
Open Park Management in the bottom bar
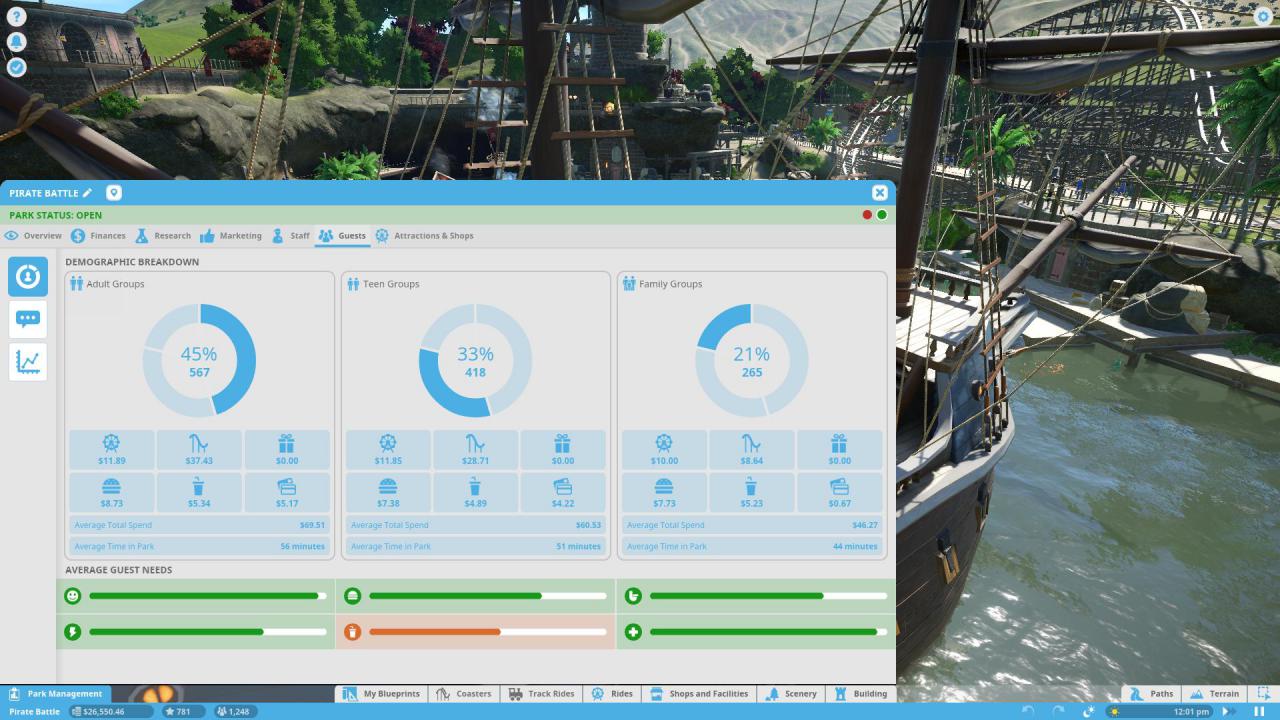click(x=55, y=693)
